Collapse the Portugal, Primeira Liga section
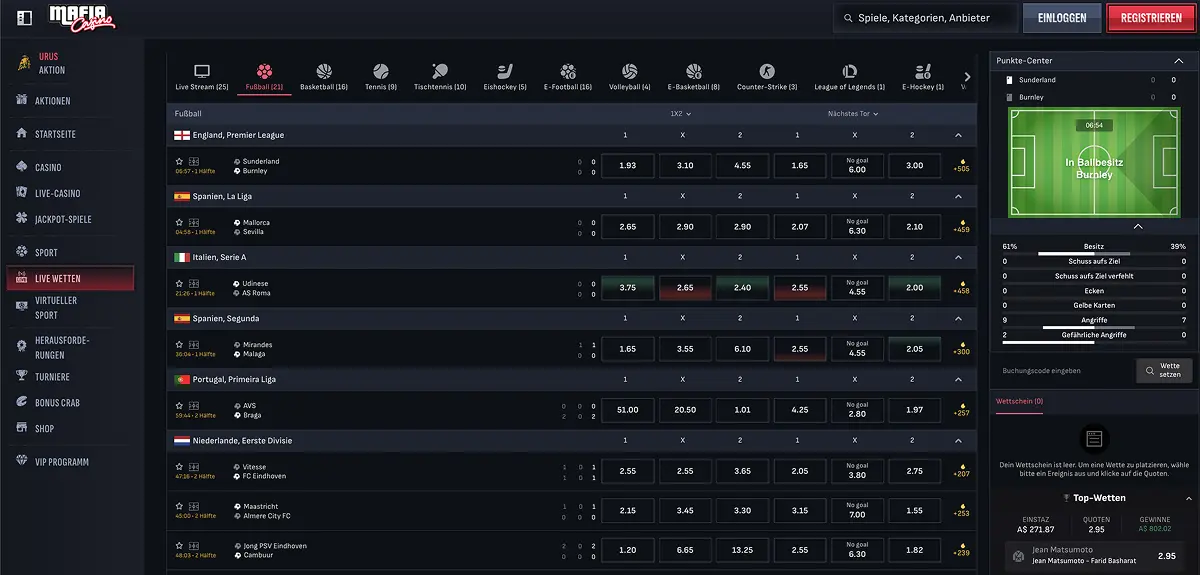 point(958,380)
